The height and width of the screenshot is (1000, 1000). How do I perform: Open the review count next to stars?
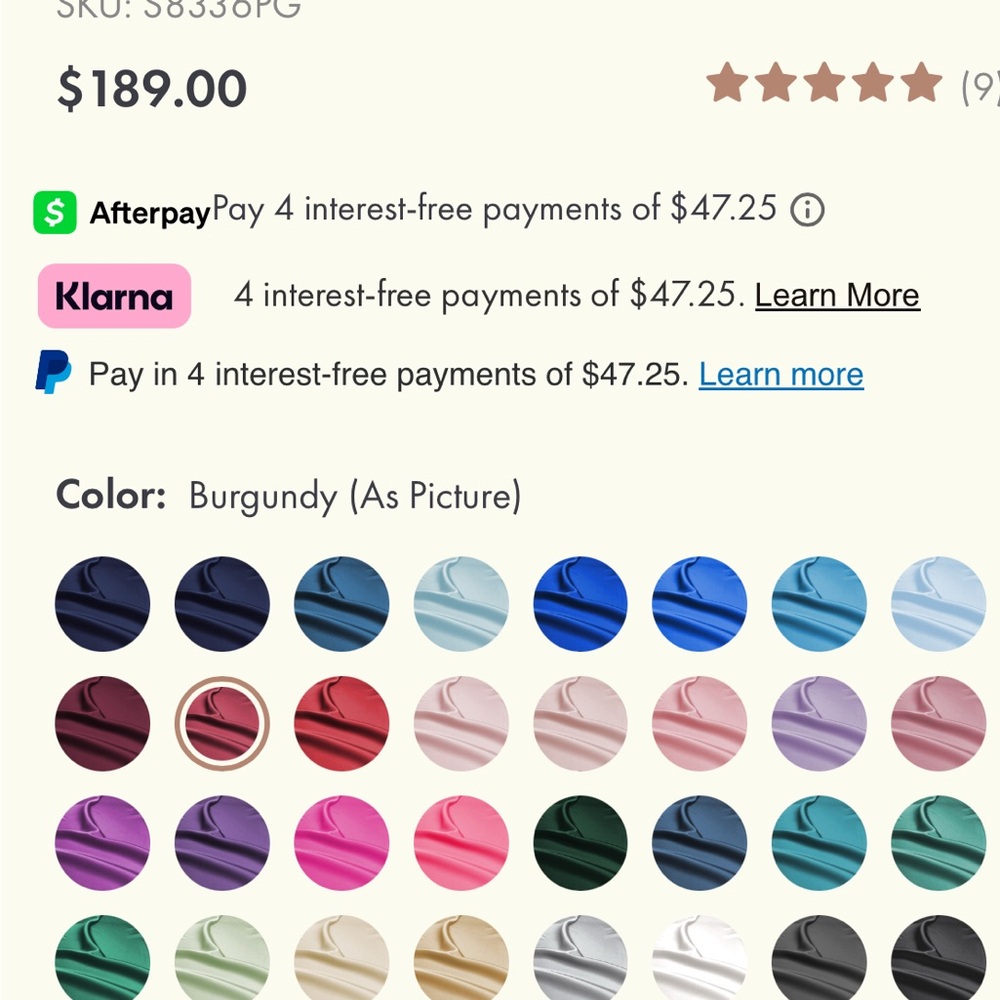pyautogui.click(x=981, y=86)
